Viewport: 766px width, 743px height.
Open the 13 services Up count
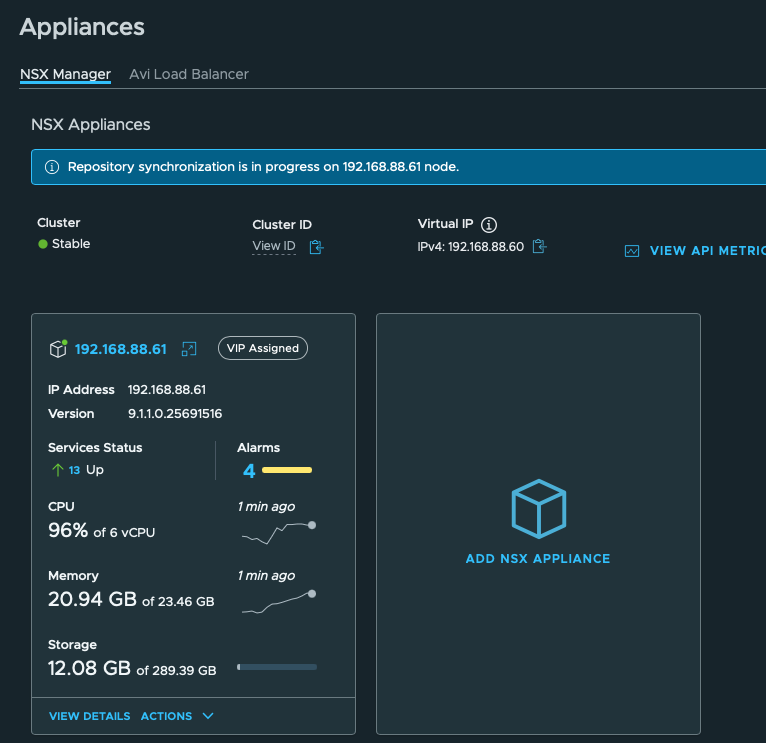(x=74, y=470)
